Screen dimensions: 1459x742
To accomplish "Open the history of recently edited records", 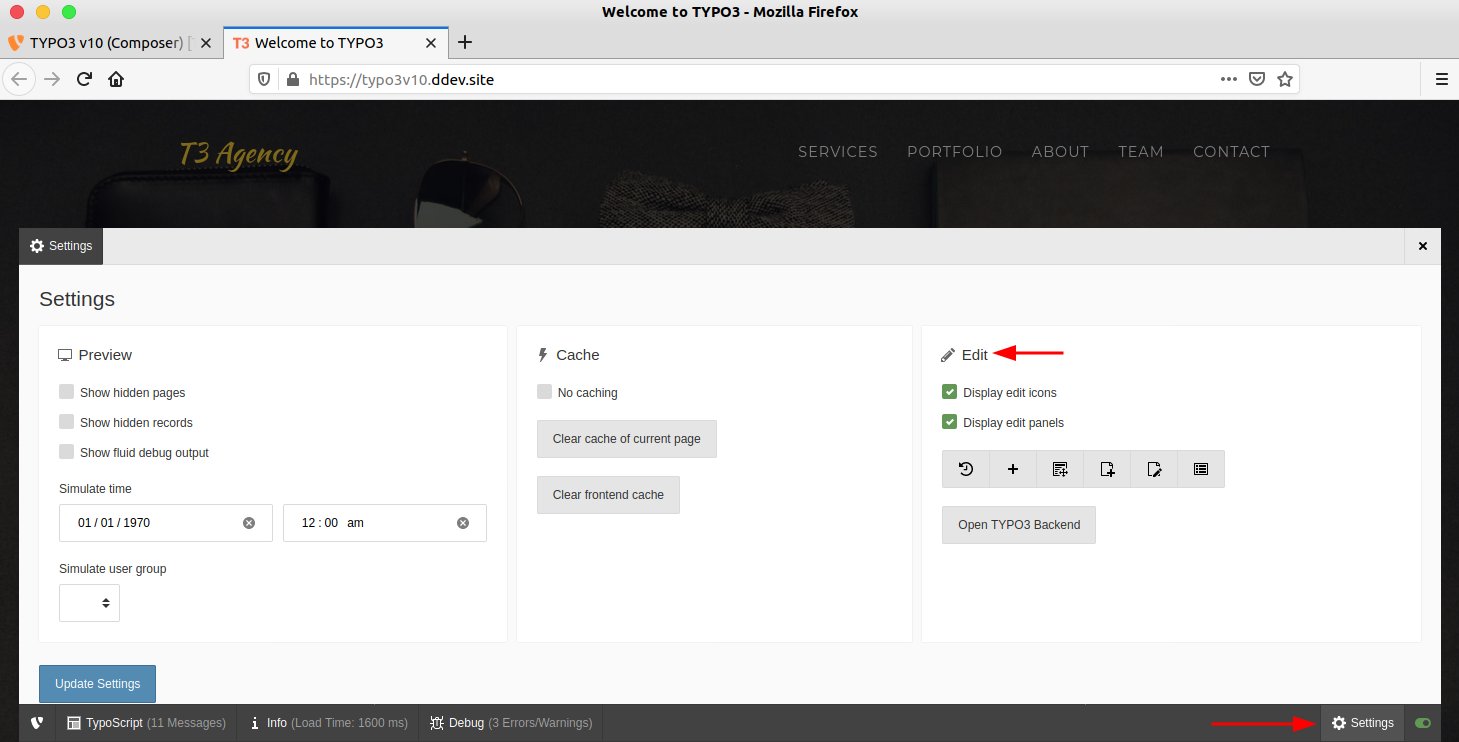I will point(965,468).
